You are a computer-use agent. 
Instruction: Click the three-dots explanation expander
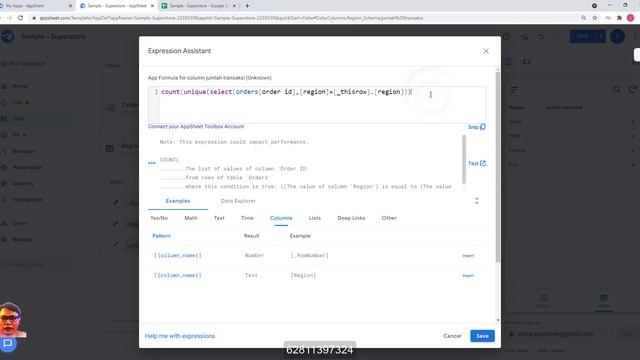(152, 163)
